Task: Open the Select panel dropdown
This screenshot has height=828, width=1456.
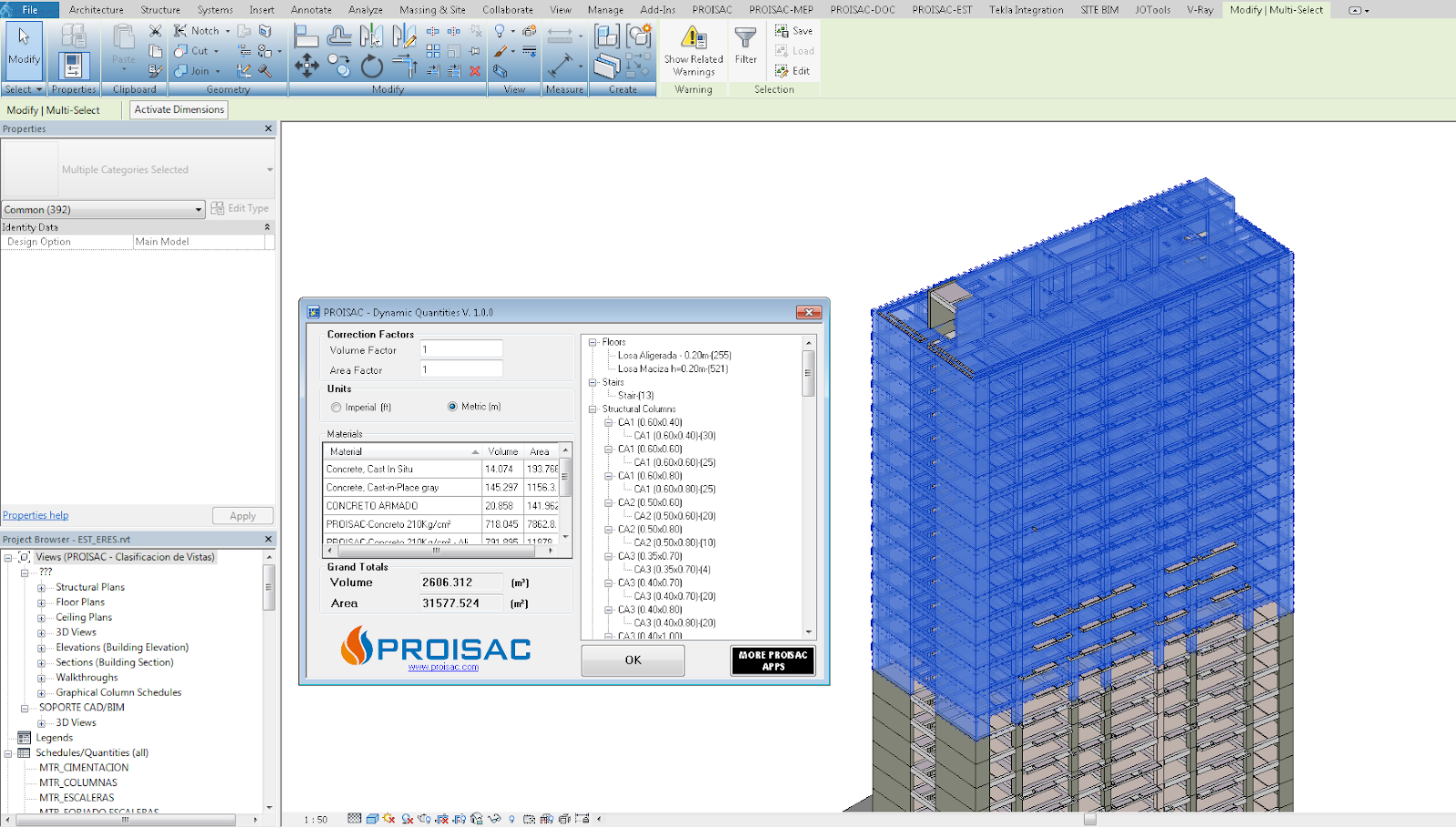Action: coord(24,89)
